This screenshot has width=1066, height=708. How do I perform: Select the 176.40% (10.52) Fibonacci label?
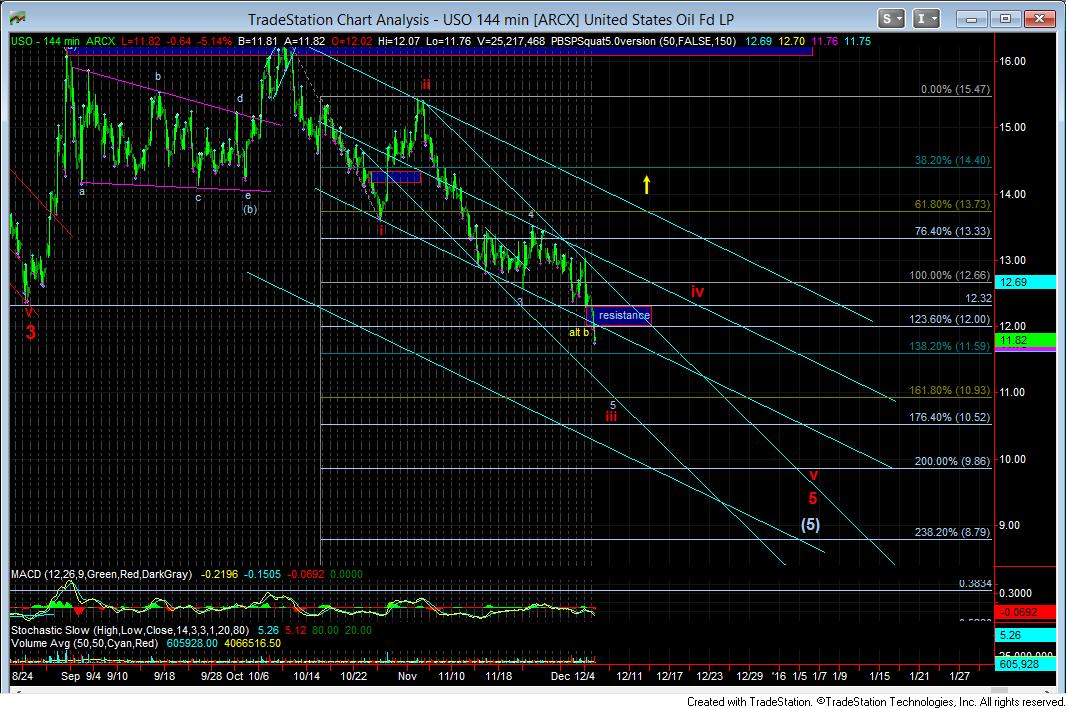pos(950,418)
